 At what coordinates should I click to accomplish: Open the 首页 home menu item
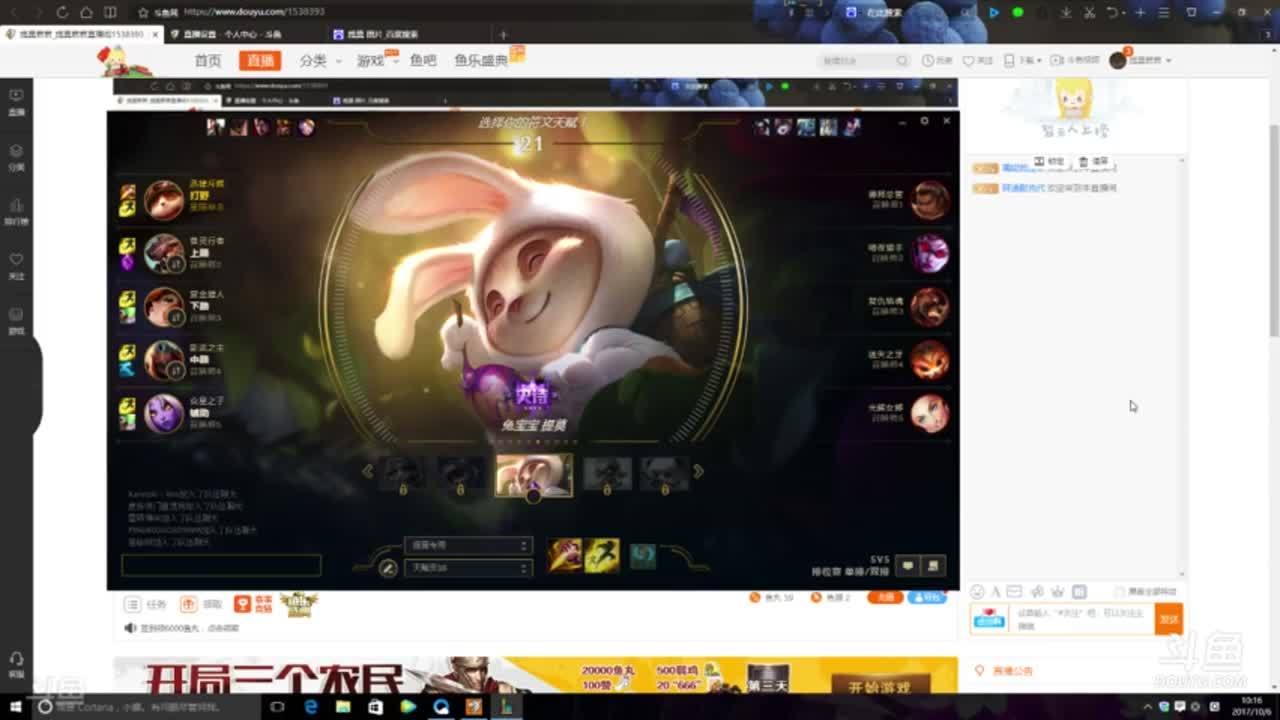point(207,61)
